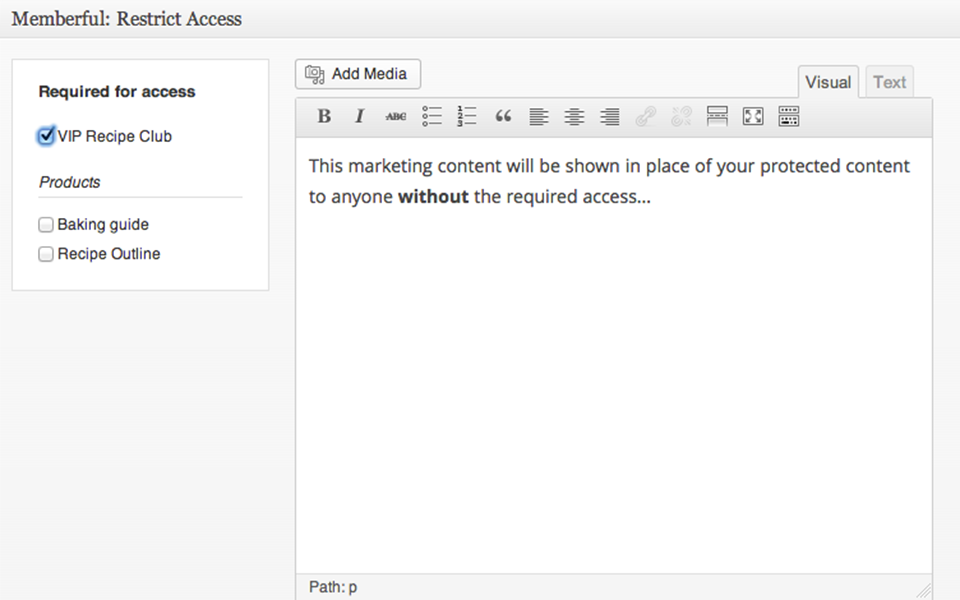Toggle bold formatting in the editor
The width and height of the screenshot is (960, 600).
(324, 116)
